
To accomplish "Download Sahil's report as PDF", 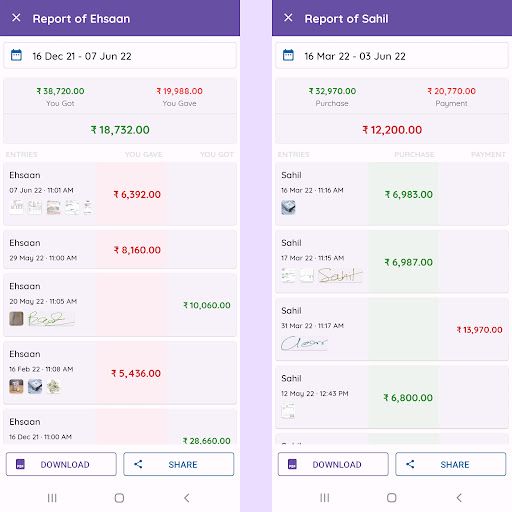I will click(333, 464).
